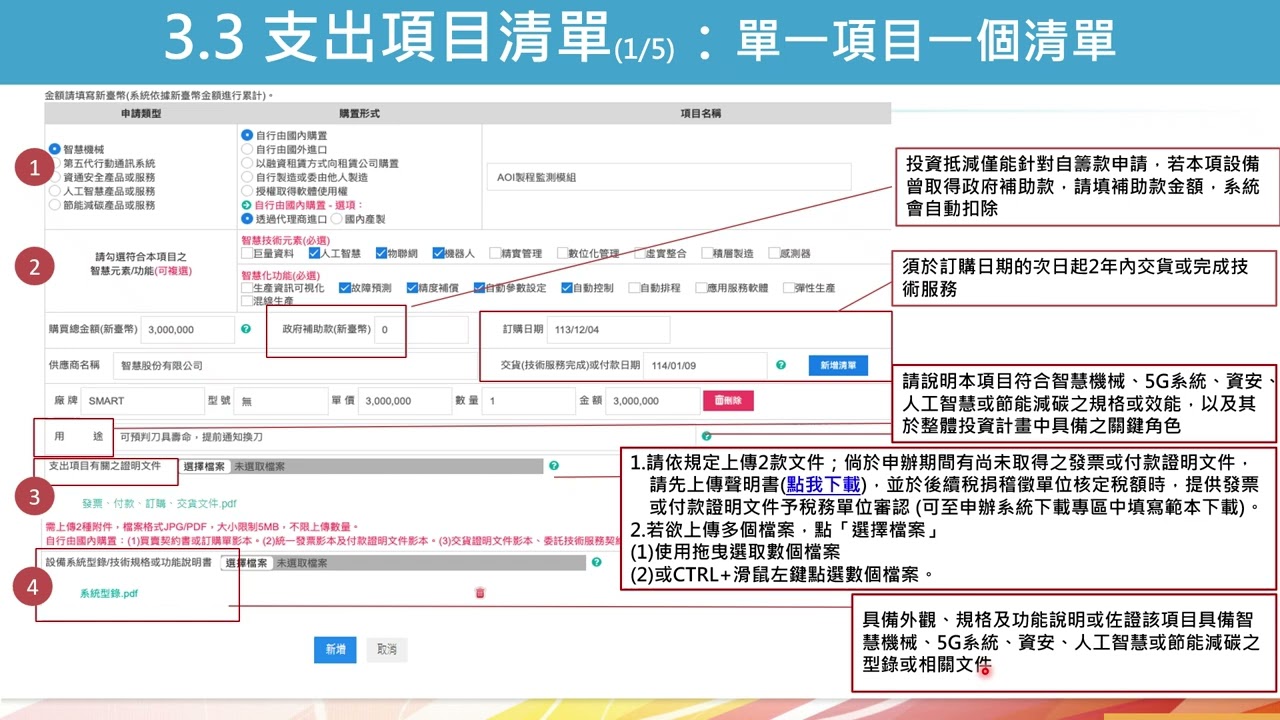Click the 取消 cancel button
Image resolution: width=1280 pixels, height=720 pixels.
387,649
